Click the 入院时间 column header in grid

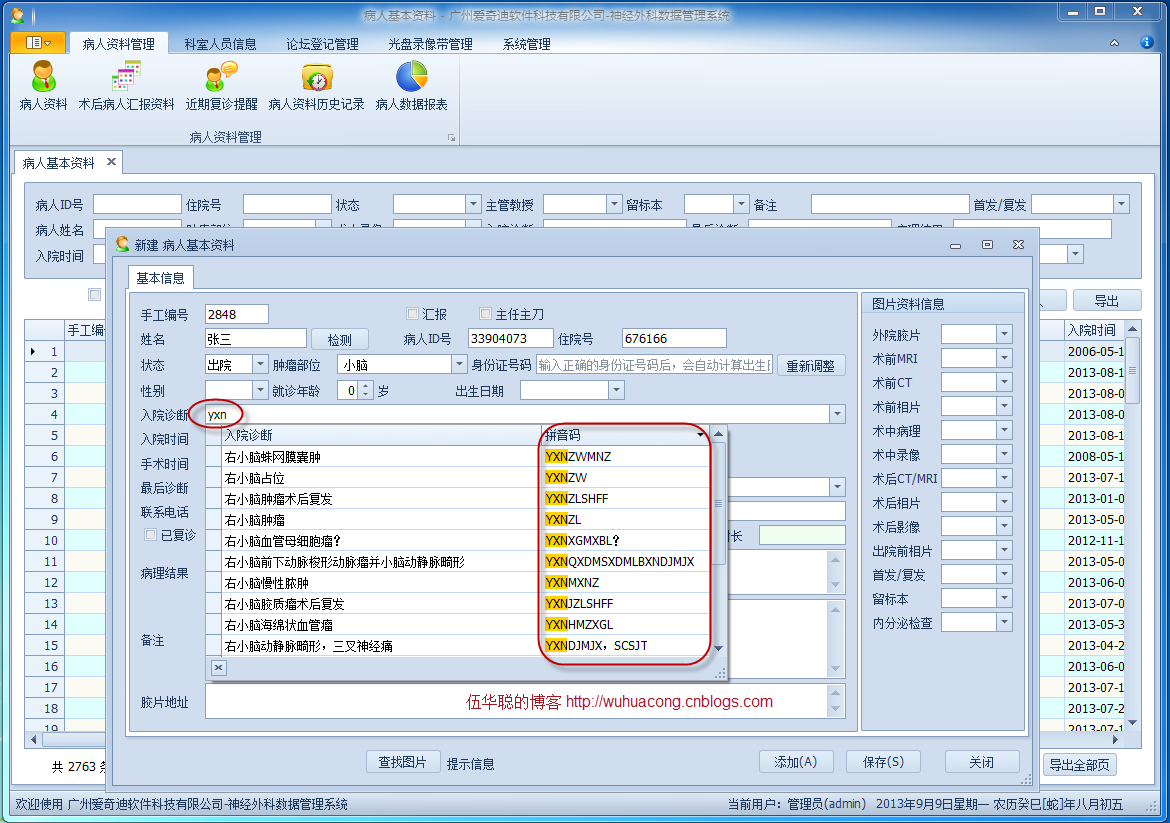[x=1093, y=330]
